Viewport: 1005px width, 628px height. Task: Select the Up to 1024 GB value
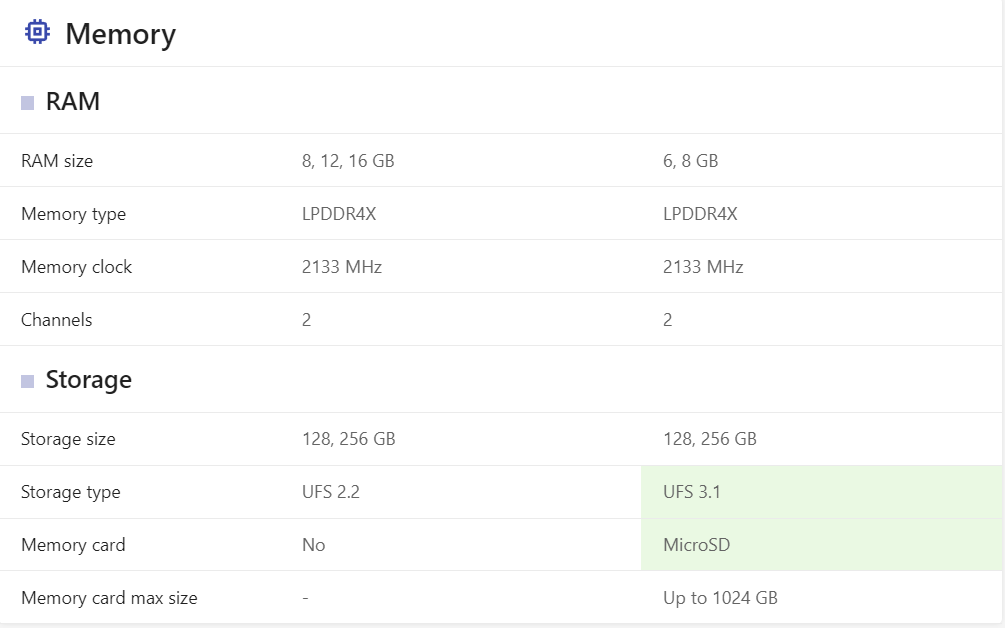tap(720, 598)
